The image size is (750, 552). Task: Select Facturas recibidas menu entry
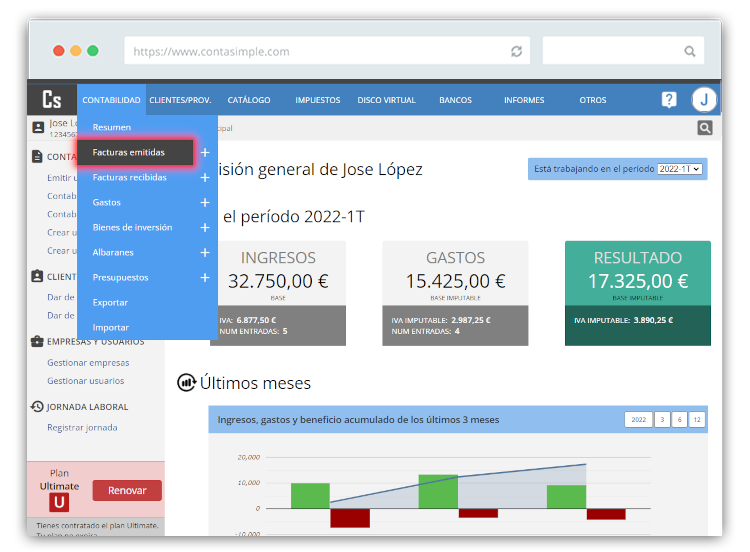click(x=130, y=177)
